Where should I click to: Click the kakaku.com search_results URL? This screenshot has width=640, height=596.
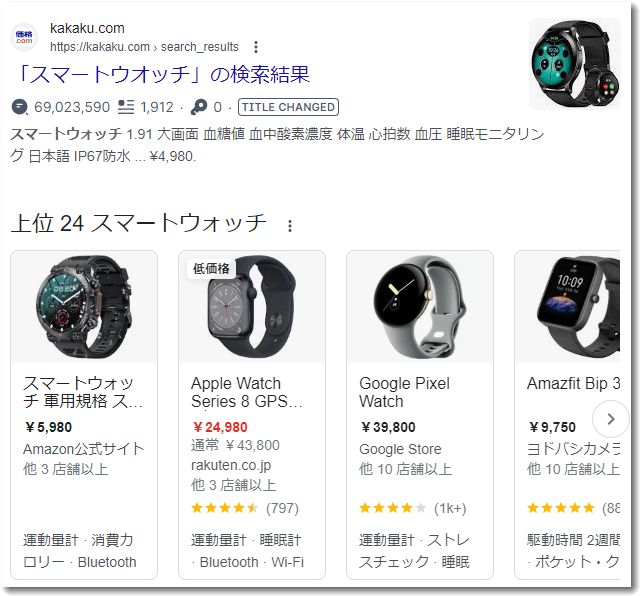click(144, 47)
